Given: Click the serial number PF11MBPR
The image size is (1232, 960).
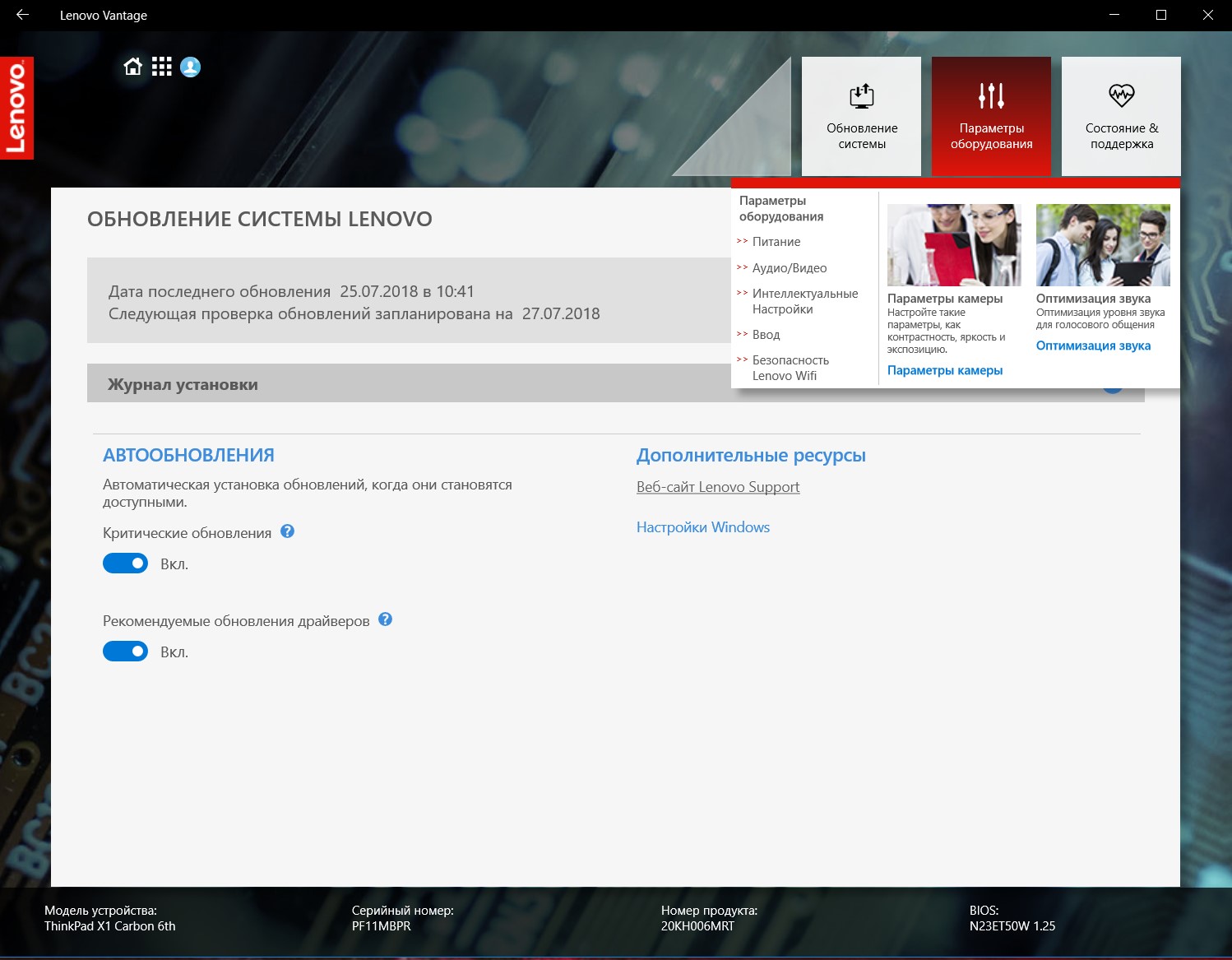Looking at the screenshot, I should tap(381, 926).
